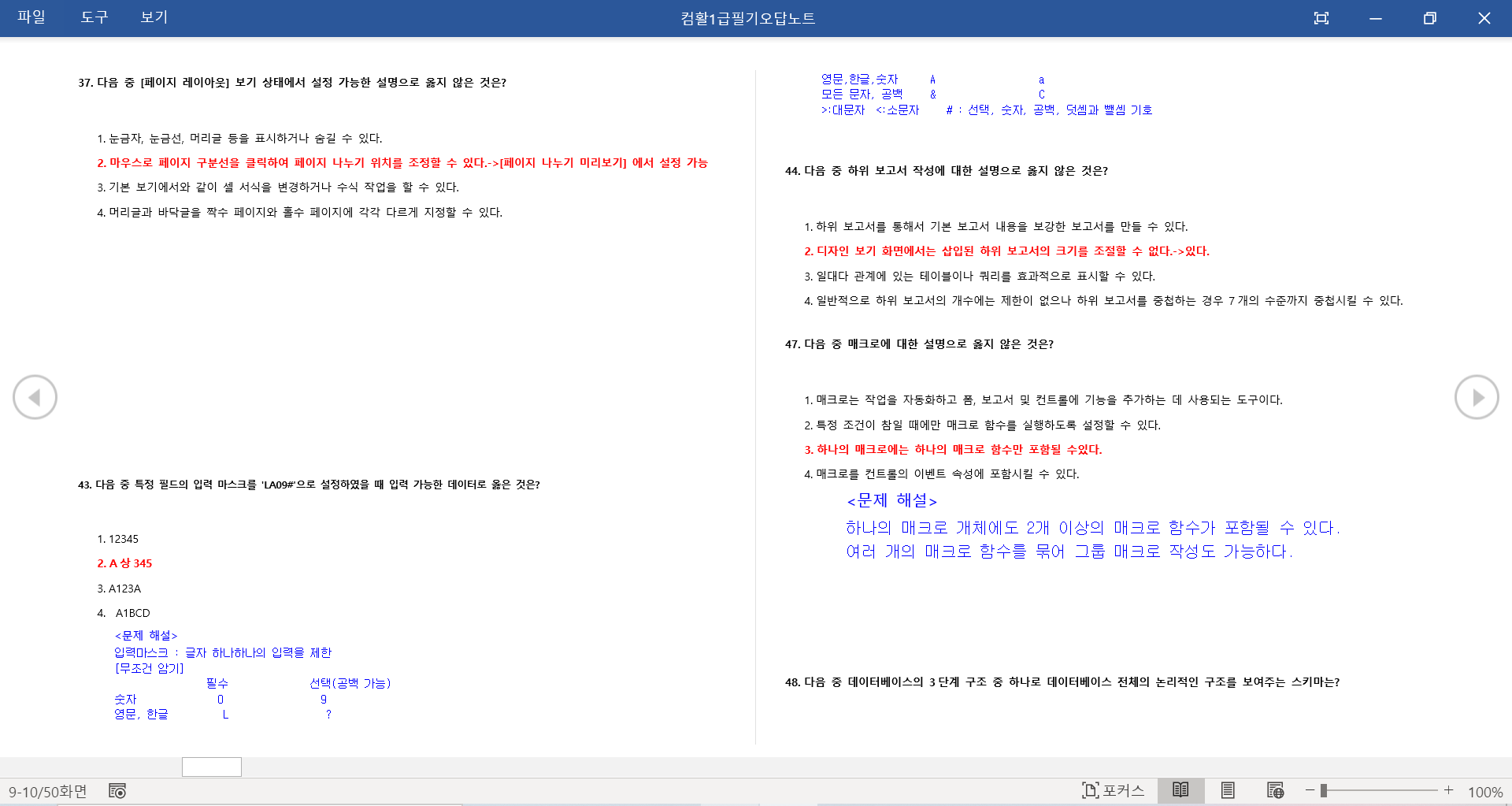The image size is (1512, 806).
Task: Click option '1. 12345'
Action: [x=117, y=539]
